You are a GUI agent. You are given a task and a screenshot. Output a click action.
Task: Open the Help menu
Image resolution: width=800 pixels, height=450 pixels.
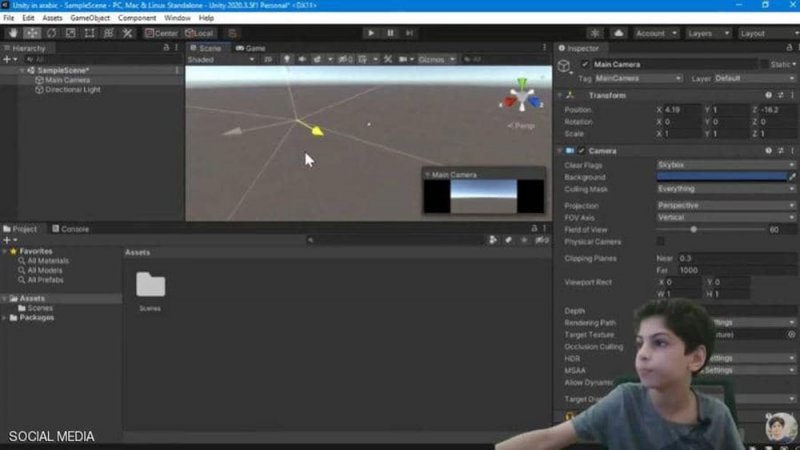pos(206,18)
